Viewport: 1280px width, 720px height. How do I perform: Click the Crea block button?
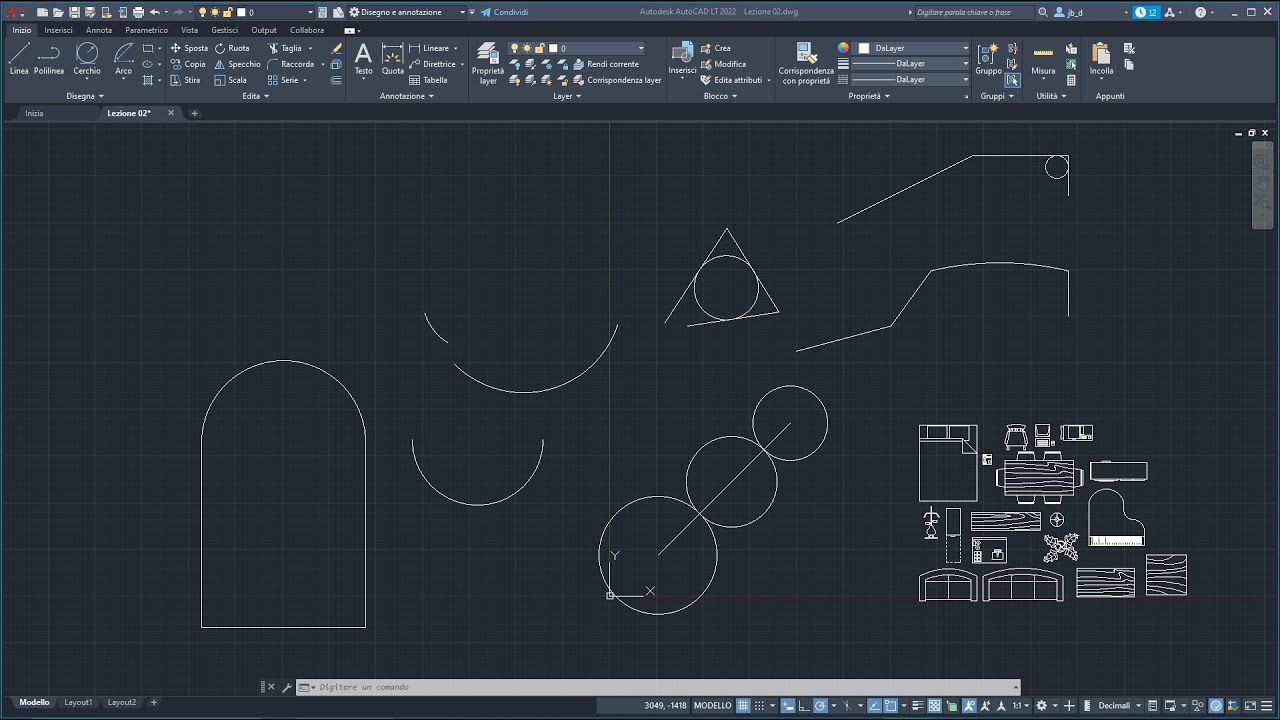716,48
